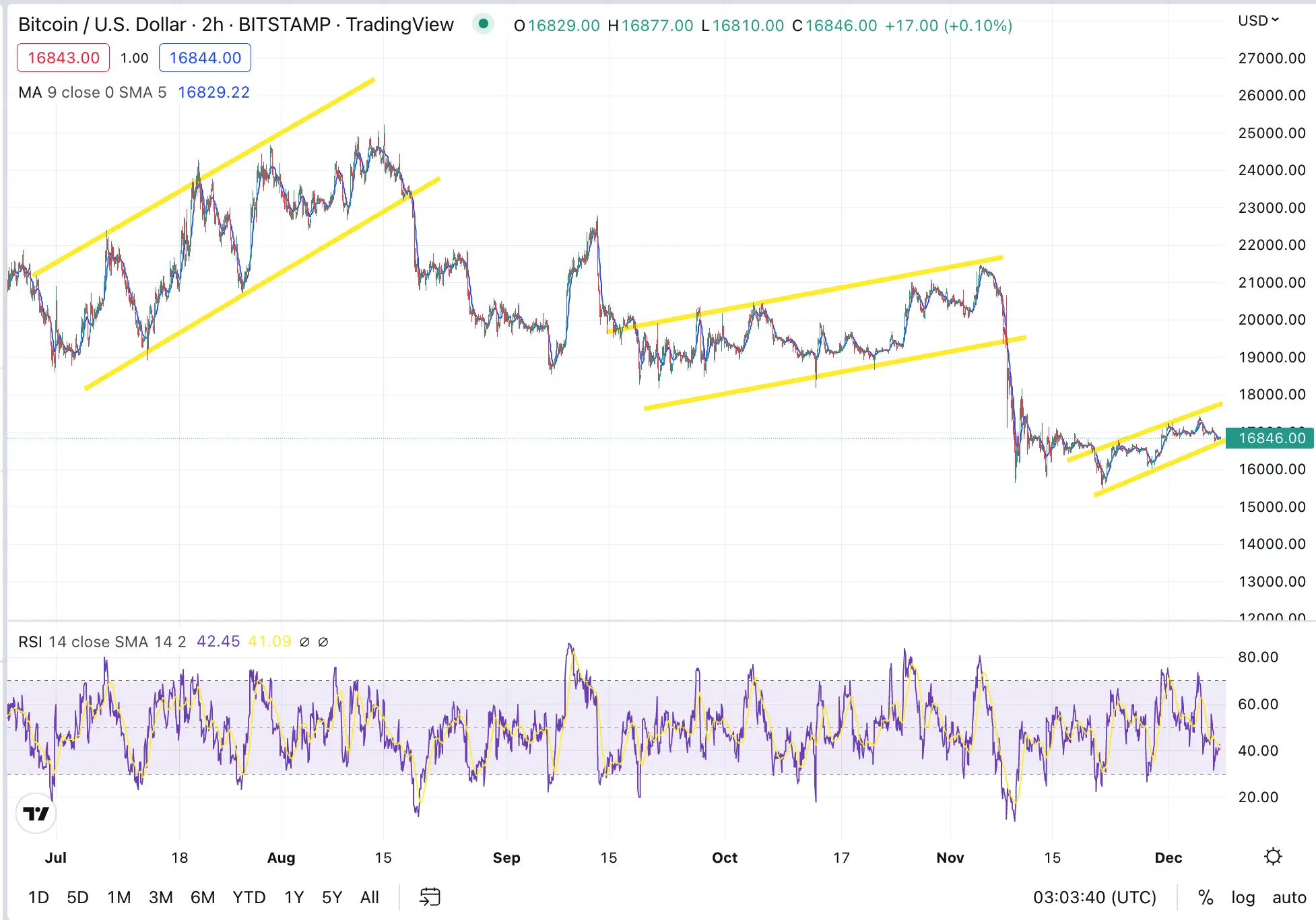Click the Bitcoin / U.S. Dollar symbol title
The image size is (1316, 920).
click(102, 25)
